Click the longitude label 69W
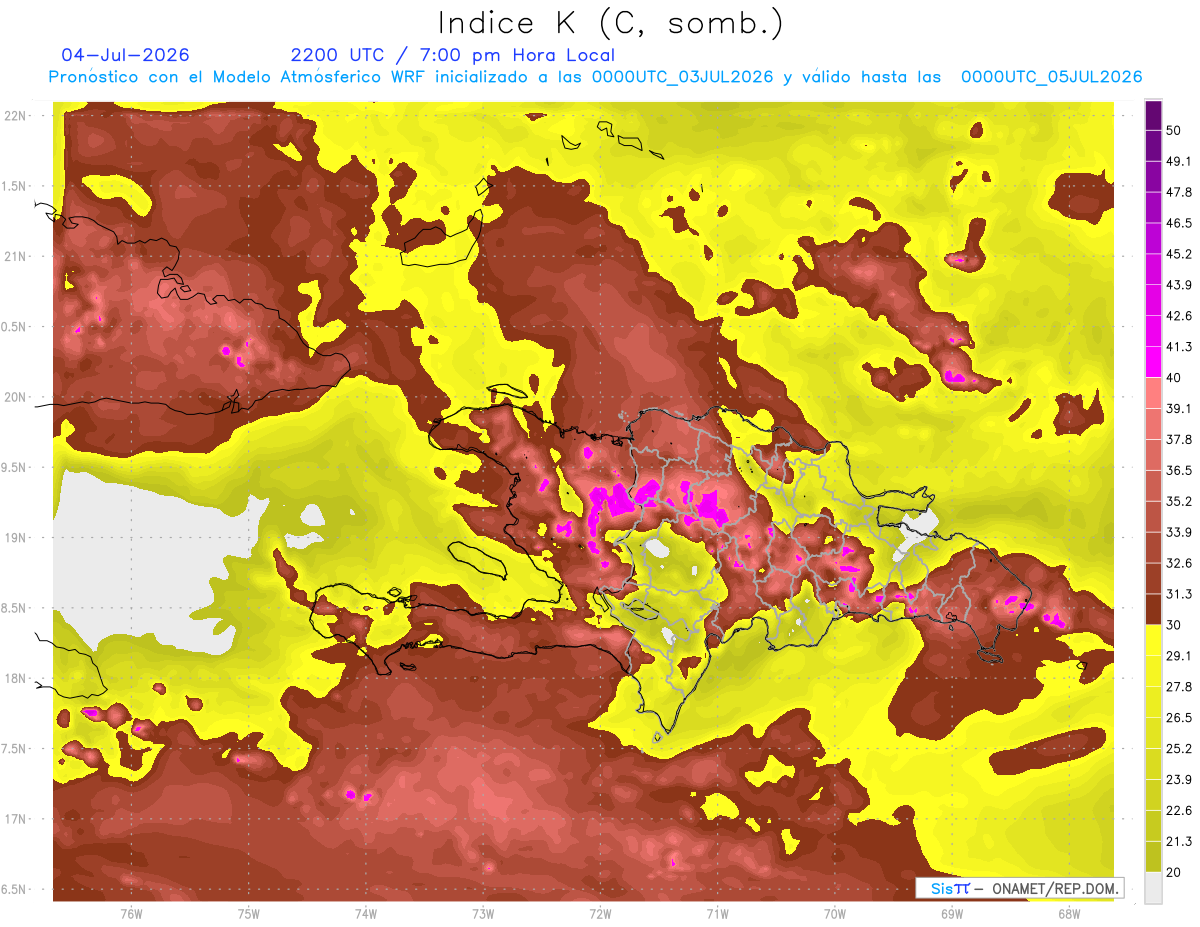The height and width of the screenshot is (927, 1200). [x=952, y=913]
